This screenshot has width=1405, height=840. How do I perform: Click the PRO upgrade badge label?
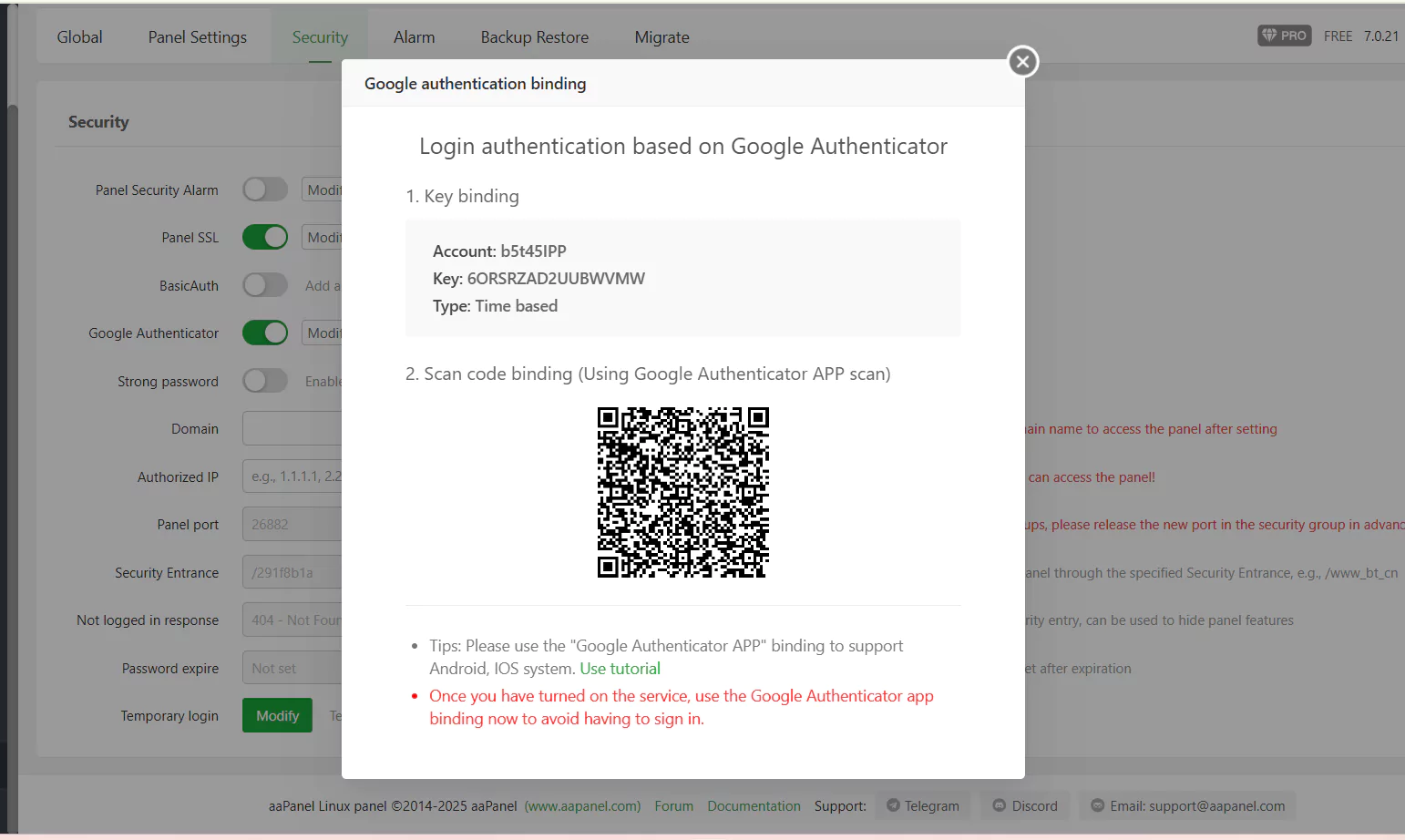point(1285,36)
